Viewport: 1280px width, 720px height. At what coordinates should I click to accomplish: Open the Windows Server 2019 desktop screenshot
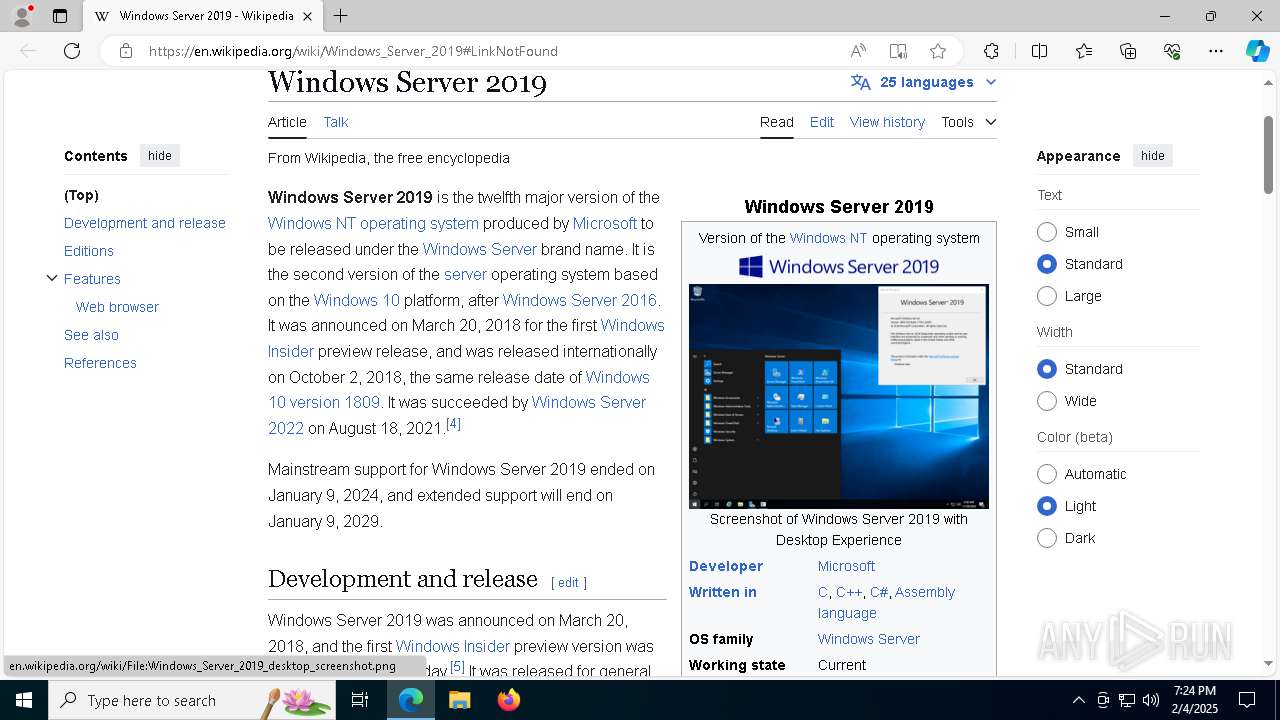click(x=839, y=396)
